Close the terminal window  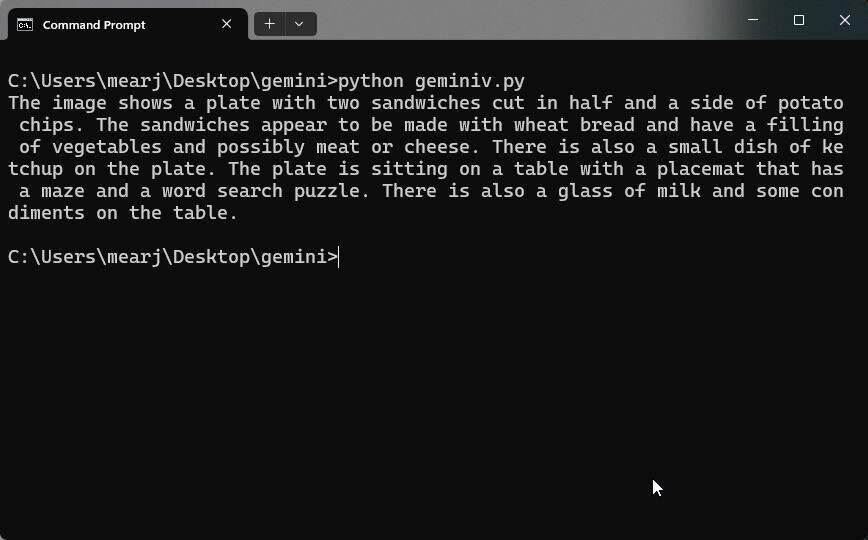point(845,20)
